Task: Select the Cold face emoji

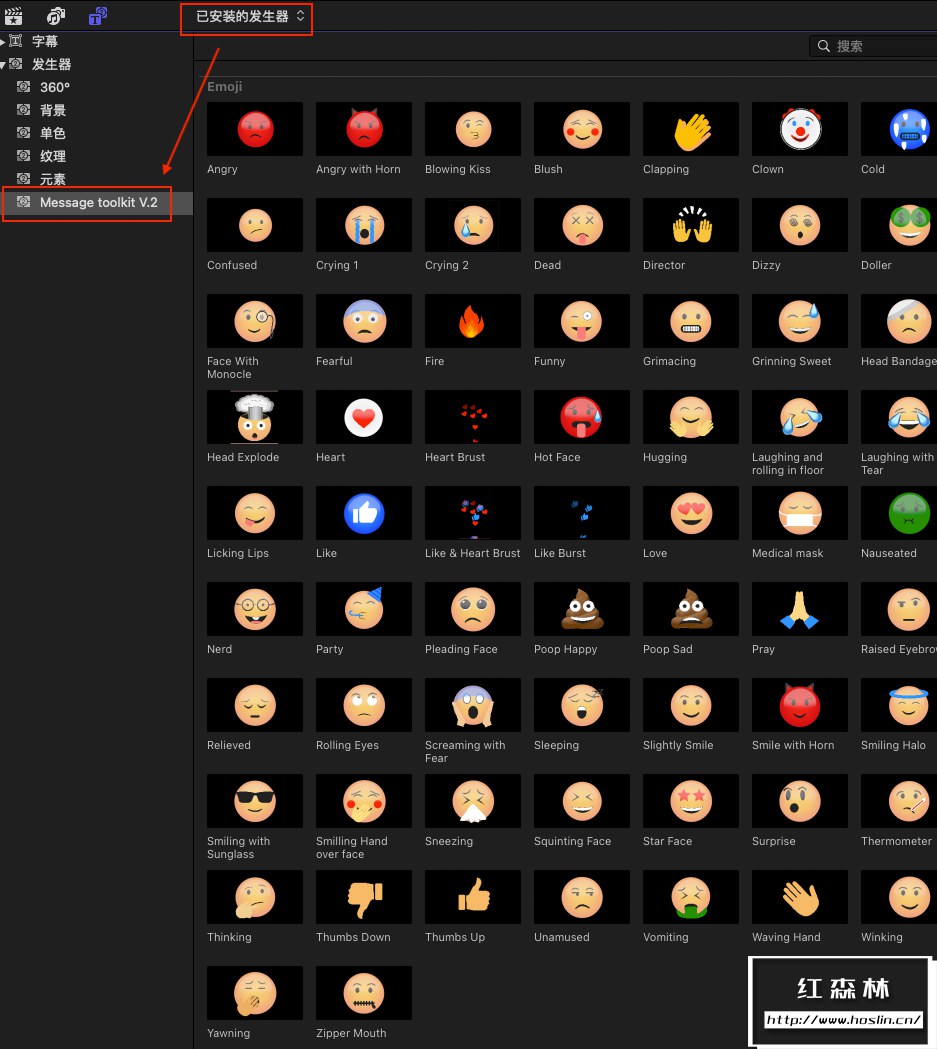Action: [x=899, y=129]
